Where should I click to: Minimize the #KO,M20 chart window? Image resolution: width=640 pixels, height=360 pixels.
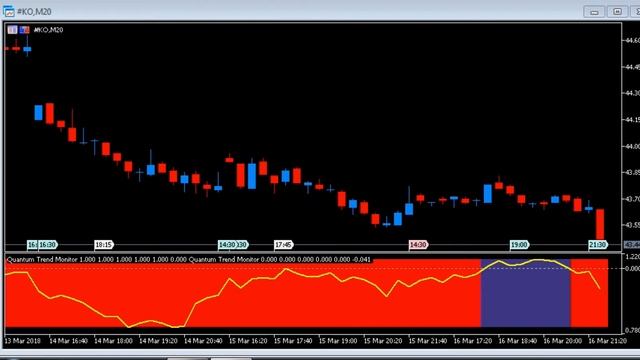pyautogui.click(x=594, y=11)
